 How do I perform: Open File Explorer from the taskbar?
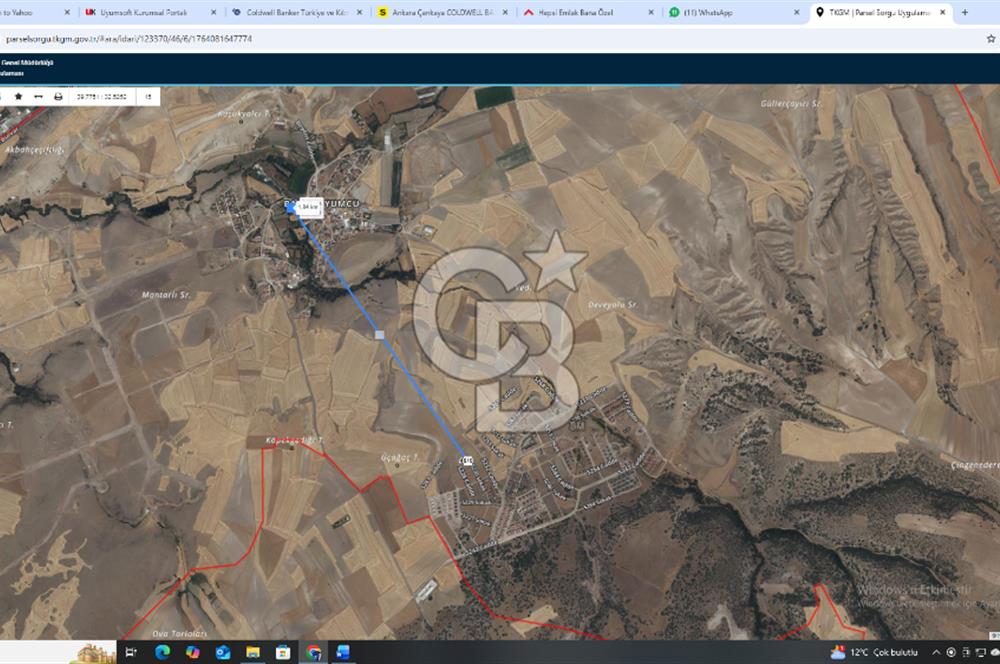tap(253, 652)
